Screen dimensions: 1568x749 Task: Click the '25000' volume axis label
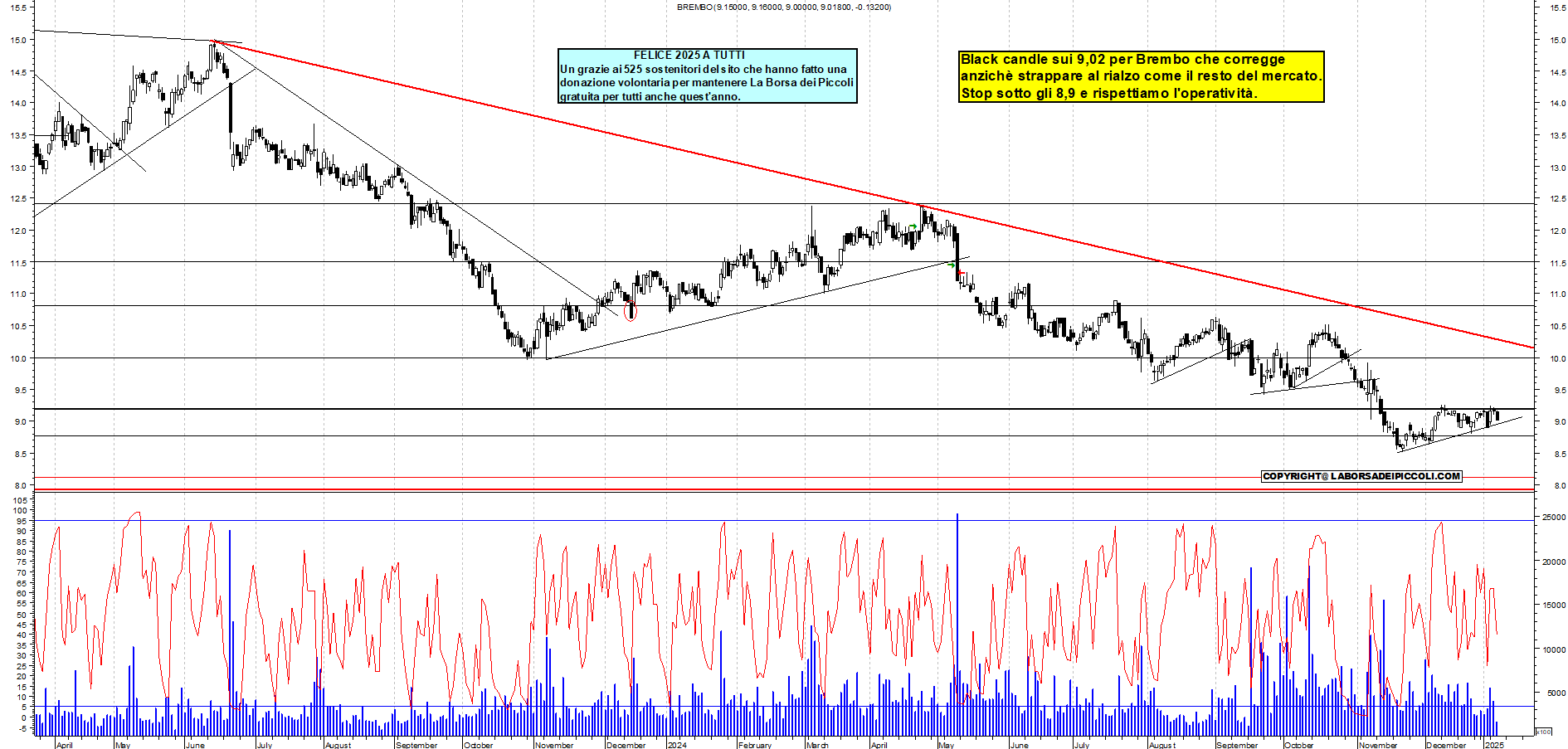click(1554, 517)
